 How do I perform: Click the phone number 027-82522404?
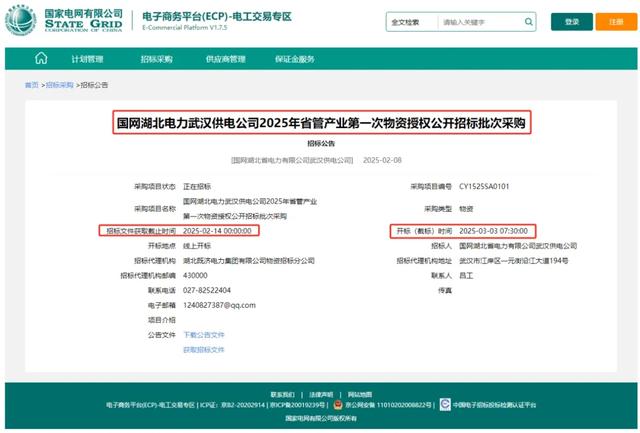coord(207,290)
